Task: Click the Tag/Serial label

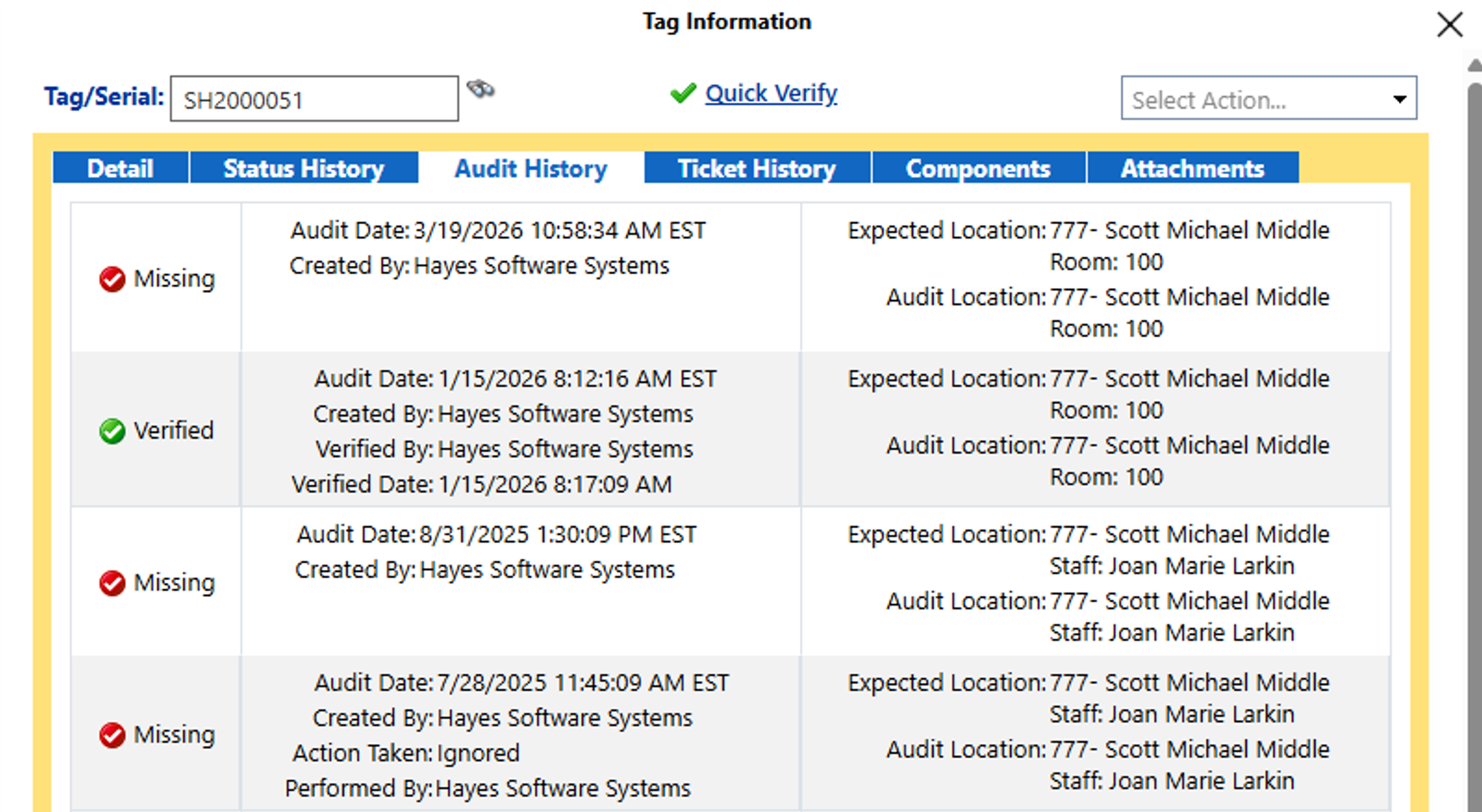Action: click(x=104, y=97)
